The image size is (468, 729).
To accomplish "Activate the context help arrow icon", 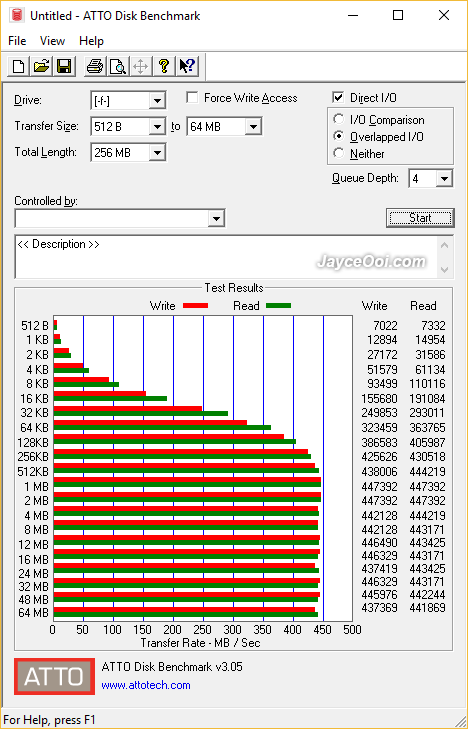I will (188, 66).
